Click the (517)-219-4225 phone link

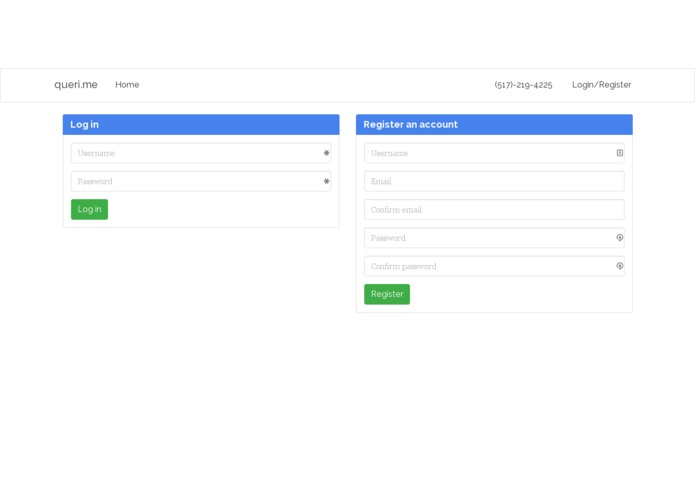[x=523, y=85]
